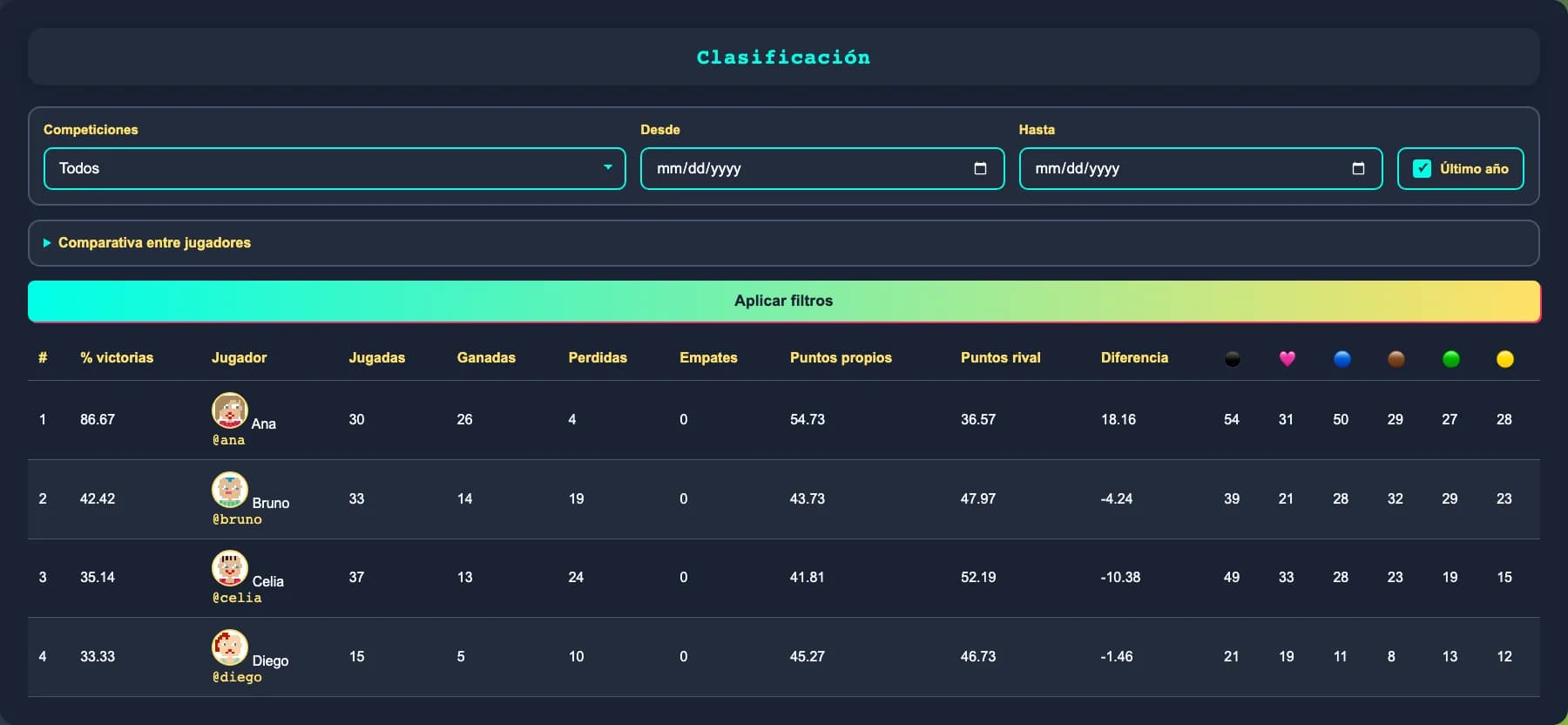Click the player name Bruno
This screenshot has height=725, width=1568.
coord(271,503)
